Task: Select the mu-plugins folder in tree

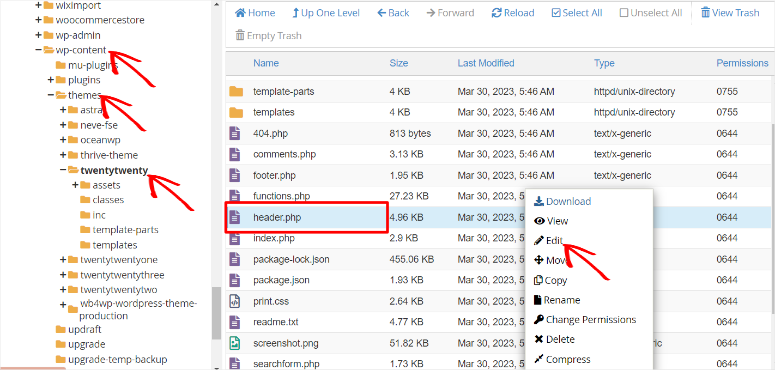Action: tap(87, 65)
